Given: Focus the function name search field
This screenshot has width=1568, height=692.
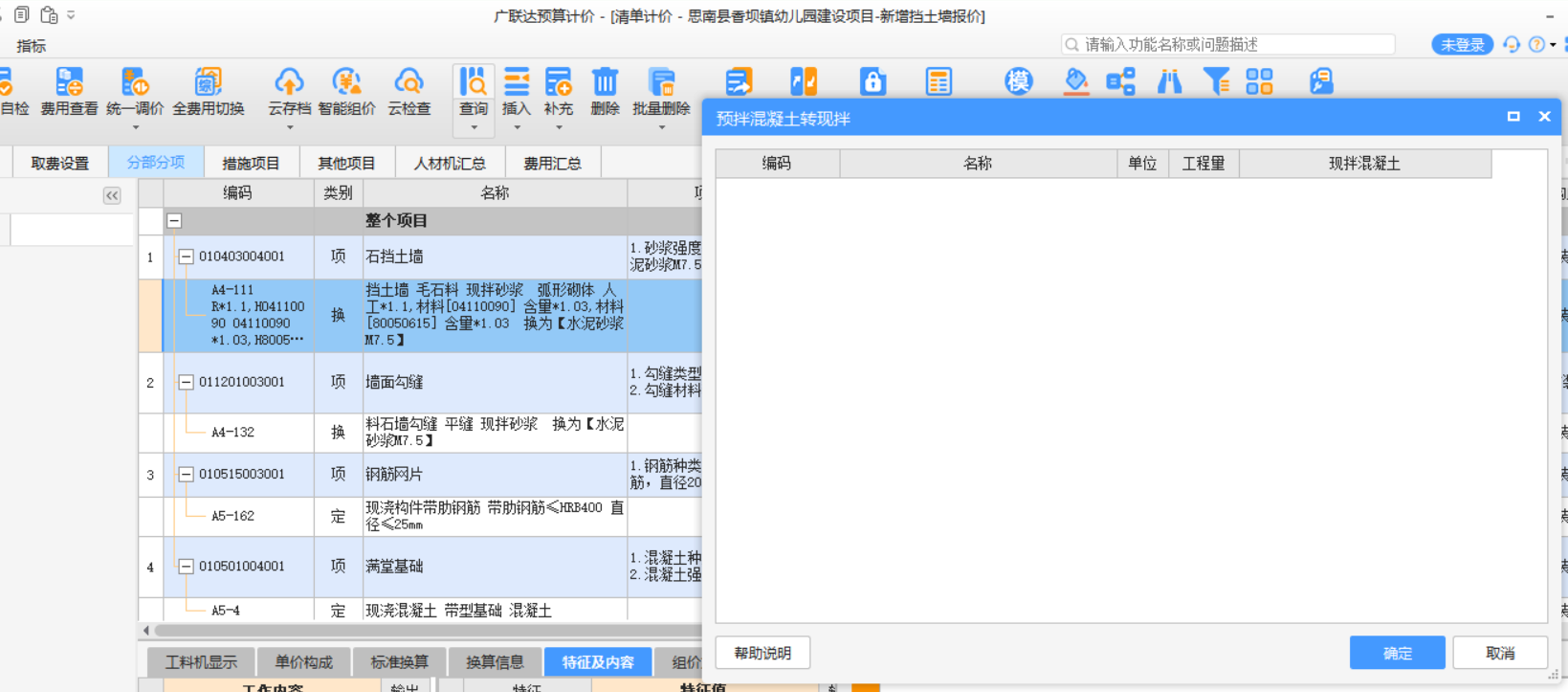Looking at the screenshot, I should click(1228, 44).
